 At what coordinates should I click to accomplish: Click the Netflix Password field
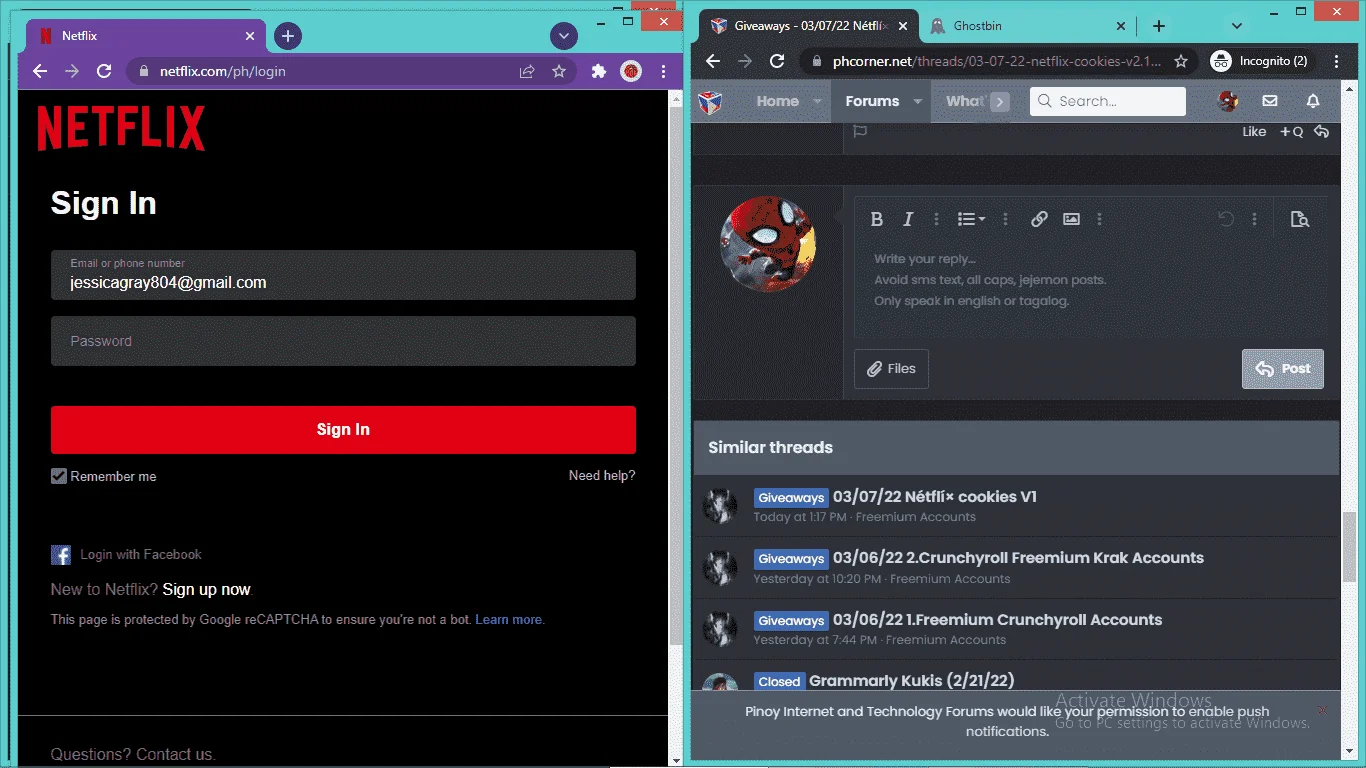tap(343, 341)
